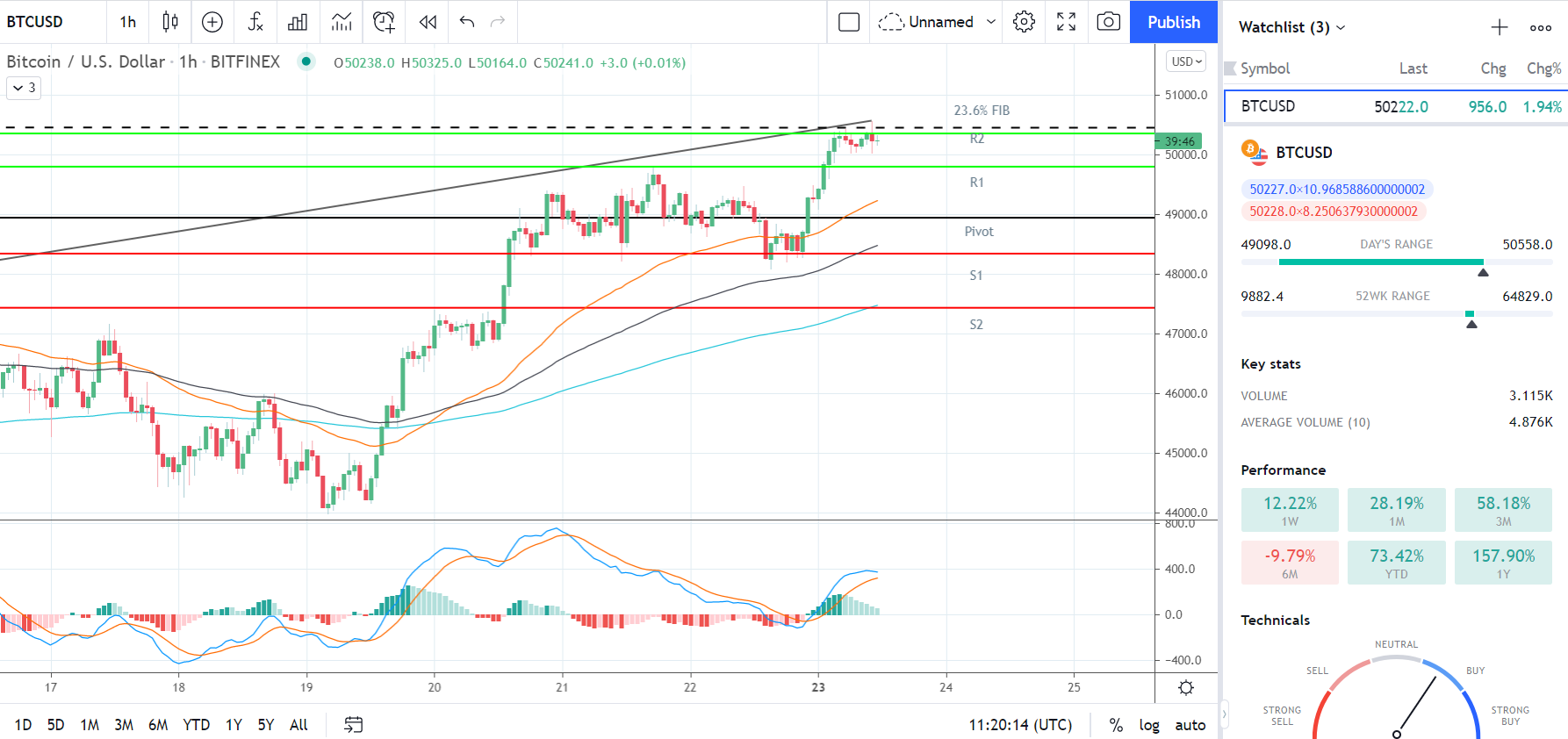Click the bid price 50227.0 pill

(1337, 190)
